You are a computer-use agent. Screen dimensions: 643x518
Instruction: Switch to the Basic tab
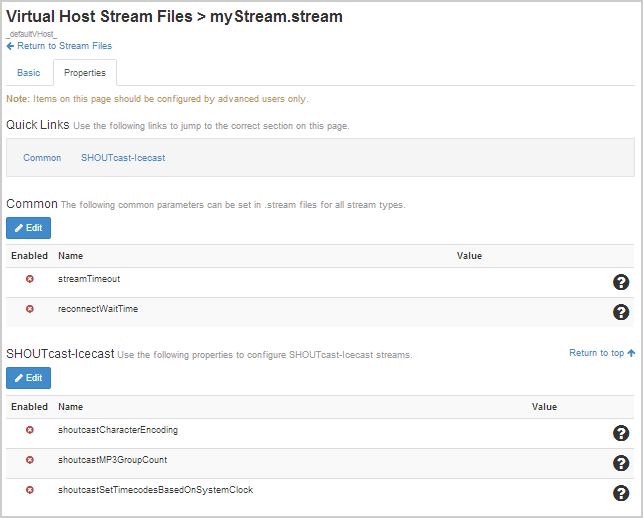[29, 73]
